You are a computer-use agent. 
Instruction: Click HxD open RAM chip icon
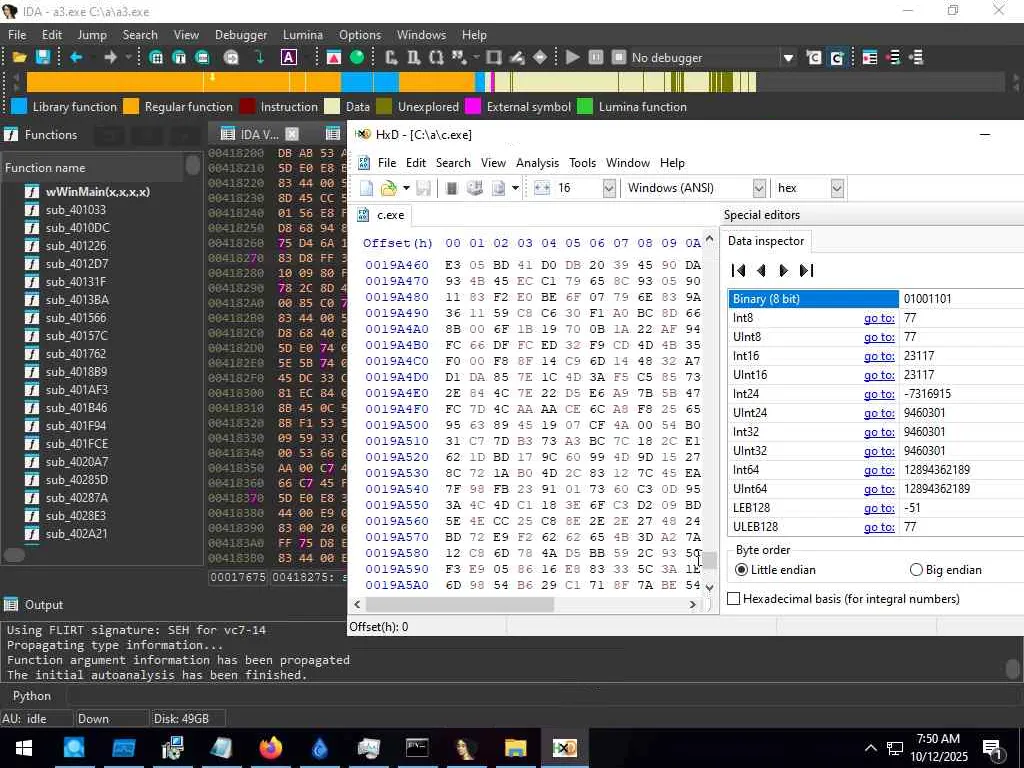tap(451, 188)
